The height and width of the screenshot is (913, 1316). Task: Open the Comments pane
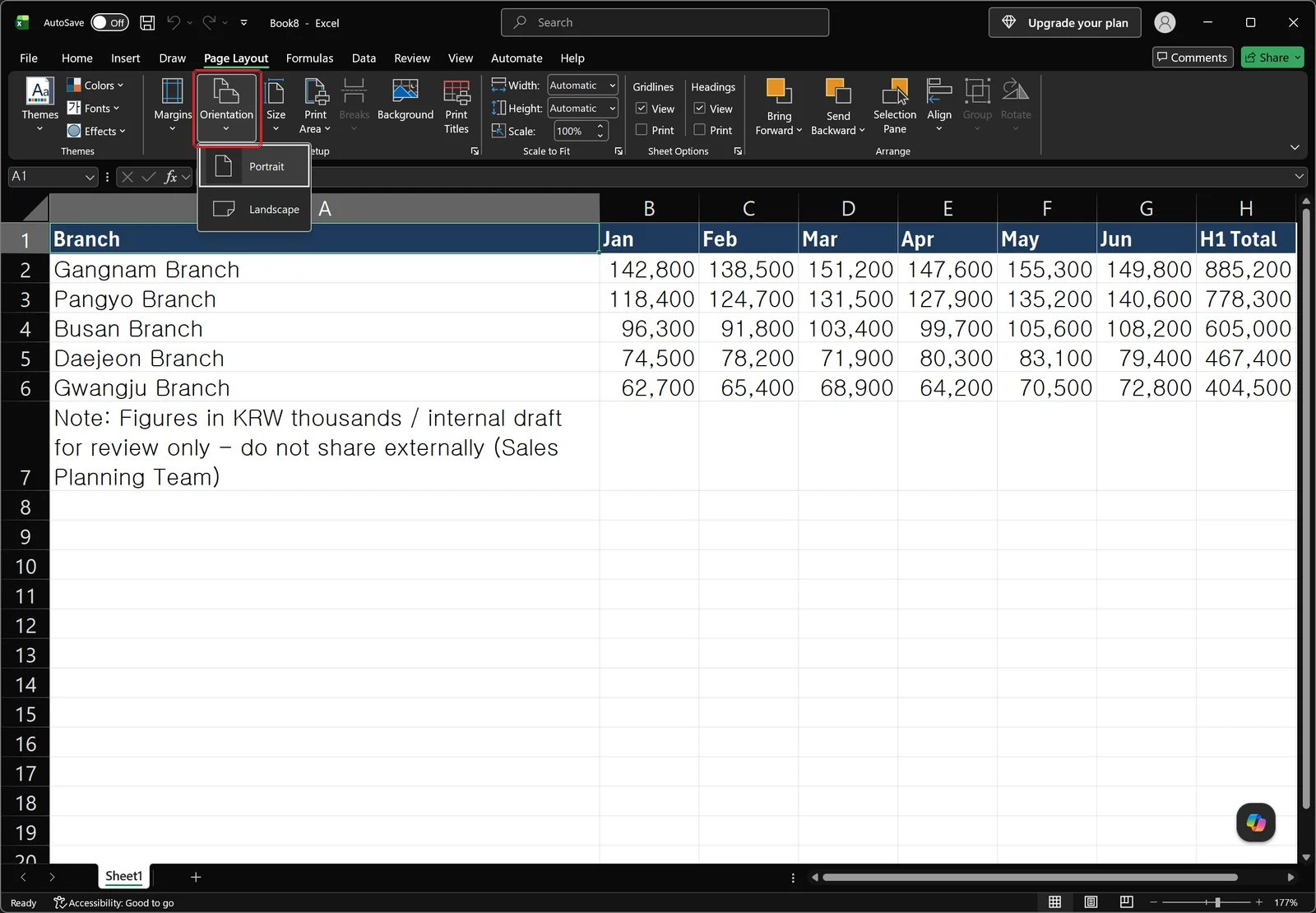click(x=1193, y=58)
